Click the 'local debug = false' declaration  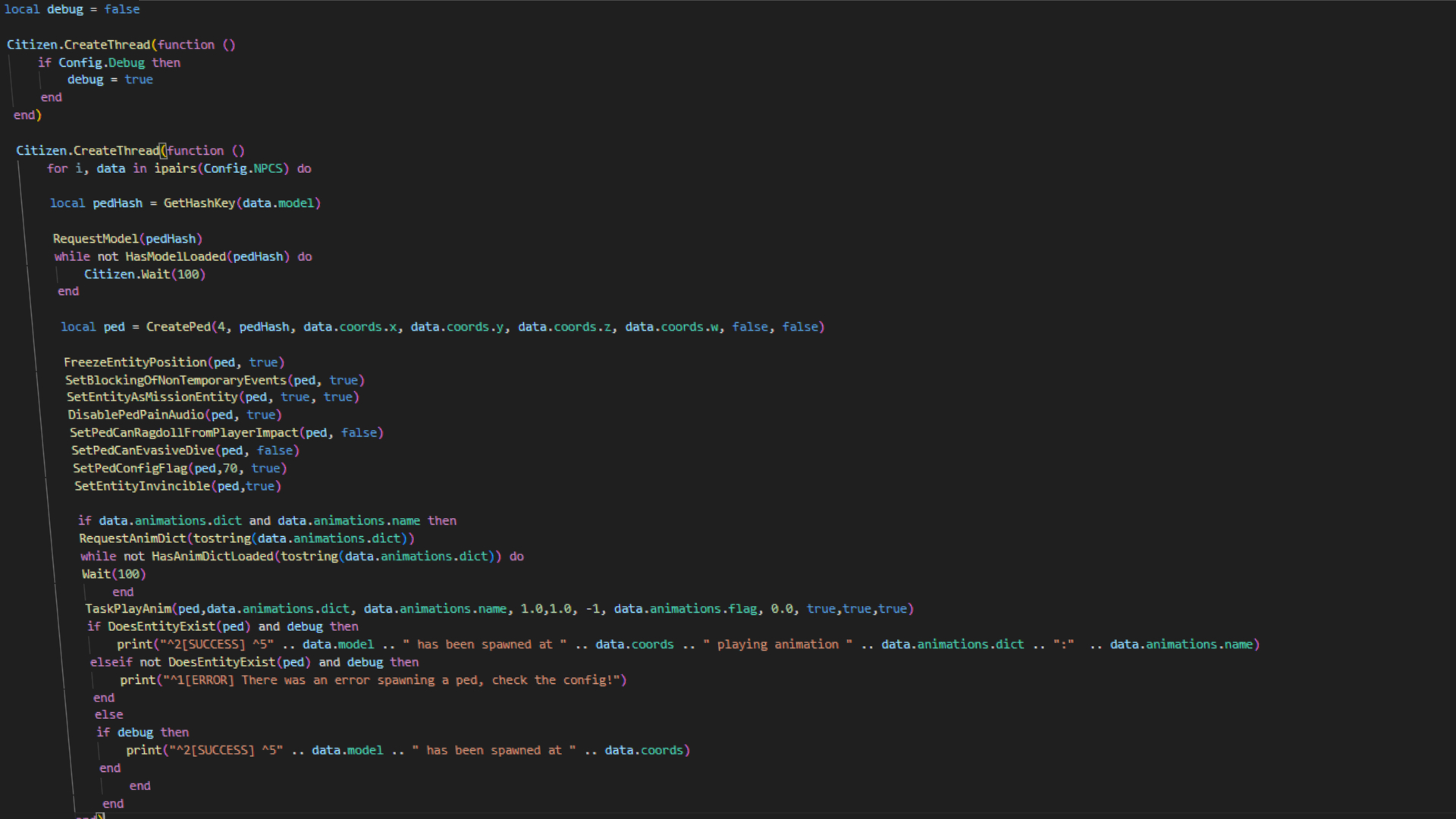click(x=72, y=9)
